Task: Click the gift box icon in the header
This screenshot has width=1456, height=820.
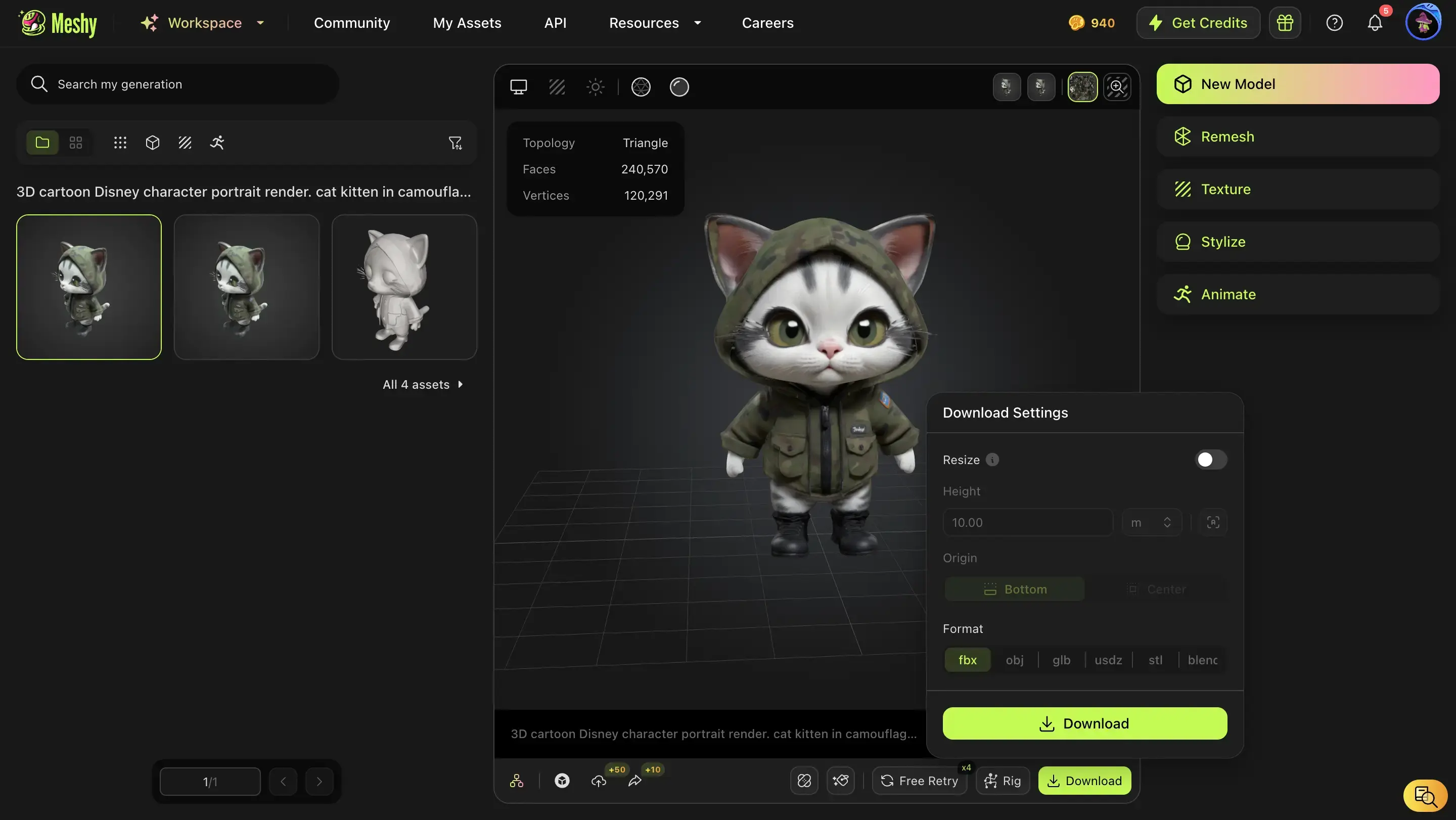Action: pyautogui.click(x=1284, y=23)
